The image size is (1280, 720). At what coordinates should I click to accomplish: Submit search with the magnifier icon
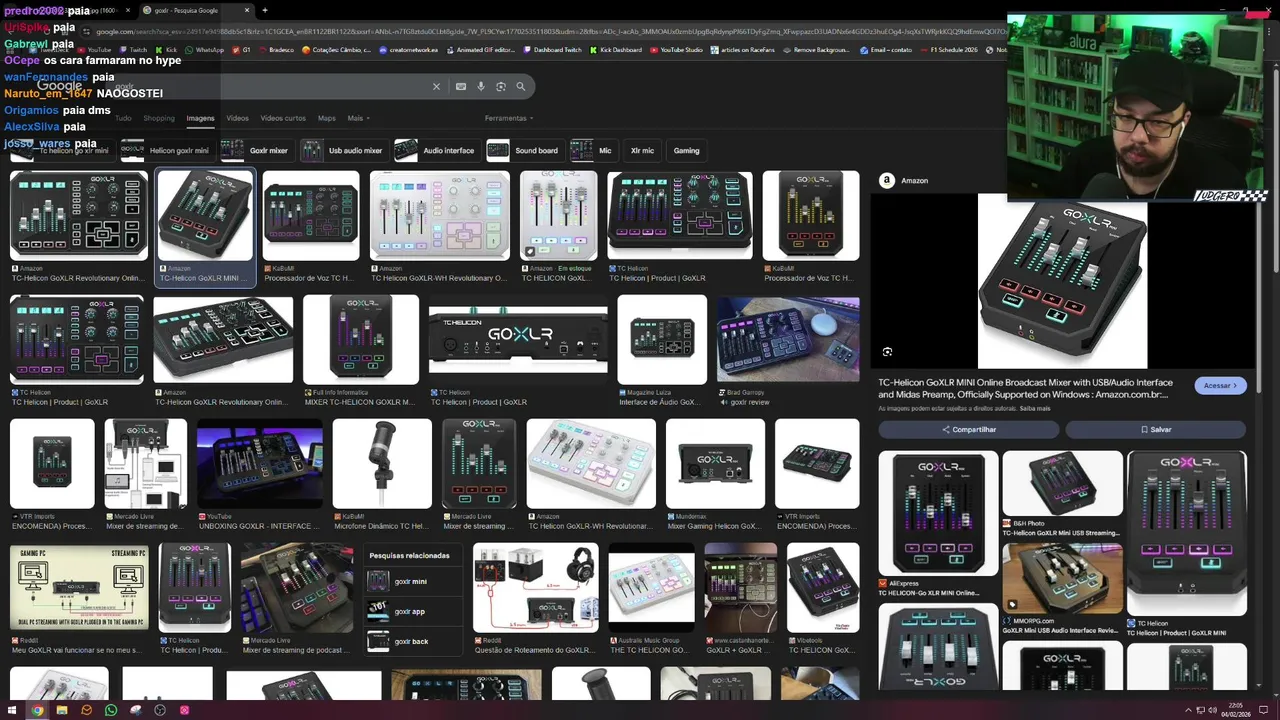tap(521, 87)
